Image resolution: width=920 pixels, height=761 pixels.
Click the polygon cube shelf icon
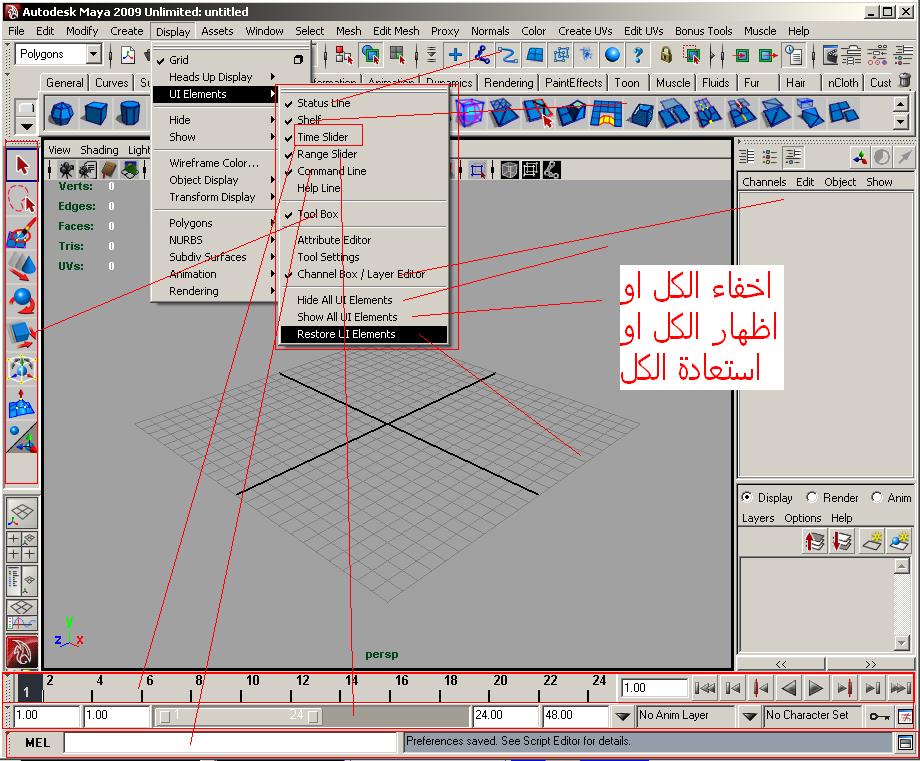pos(94,113)
